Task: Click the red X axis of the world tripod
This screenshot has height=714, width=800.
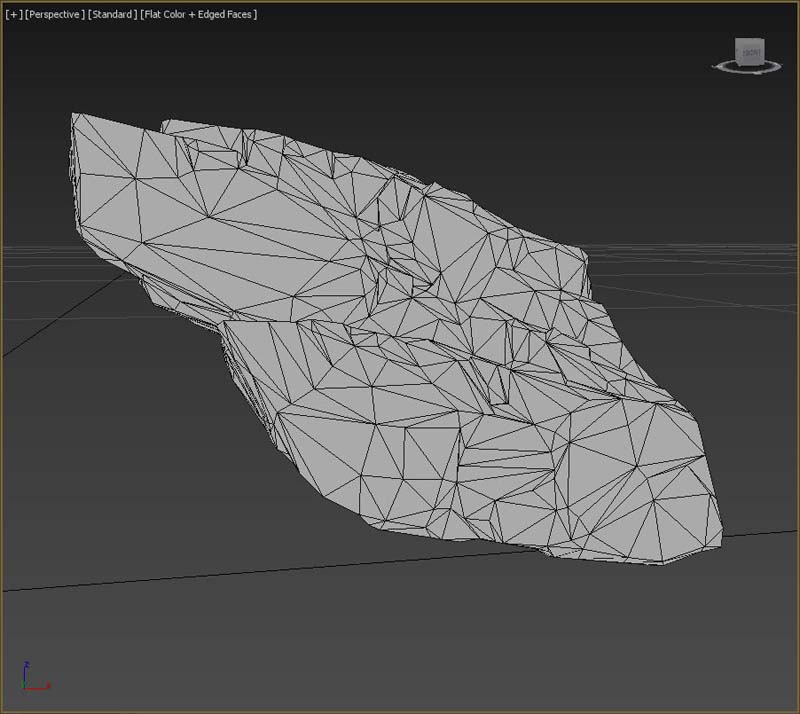Action: [38, 687]
